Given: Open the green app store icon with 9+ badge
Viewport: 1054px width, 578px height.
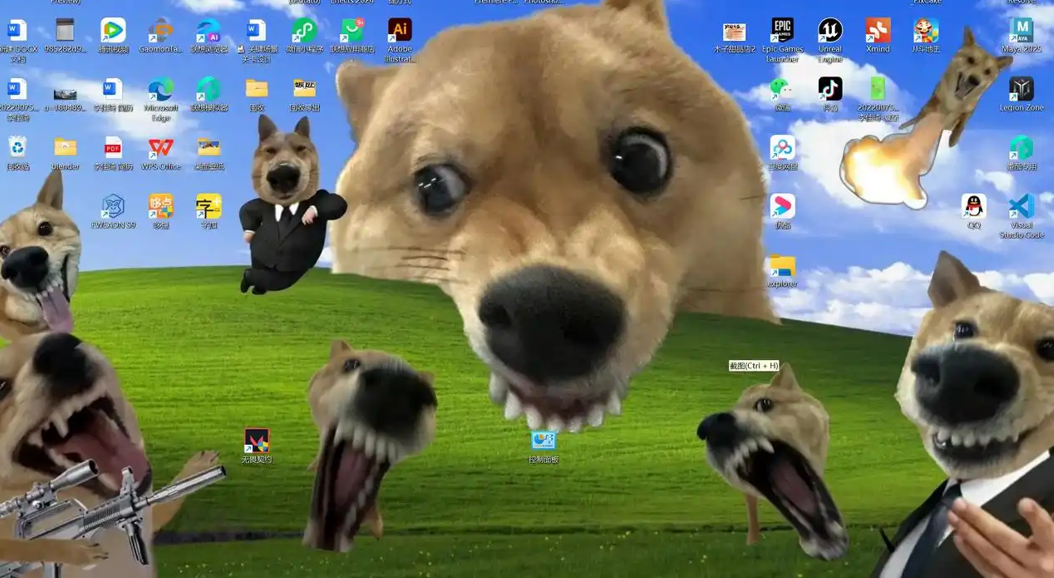Looking at the screenshot, I should (352, 30).
